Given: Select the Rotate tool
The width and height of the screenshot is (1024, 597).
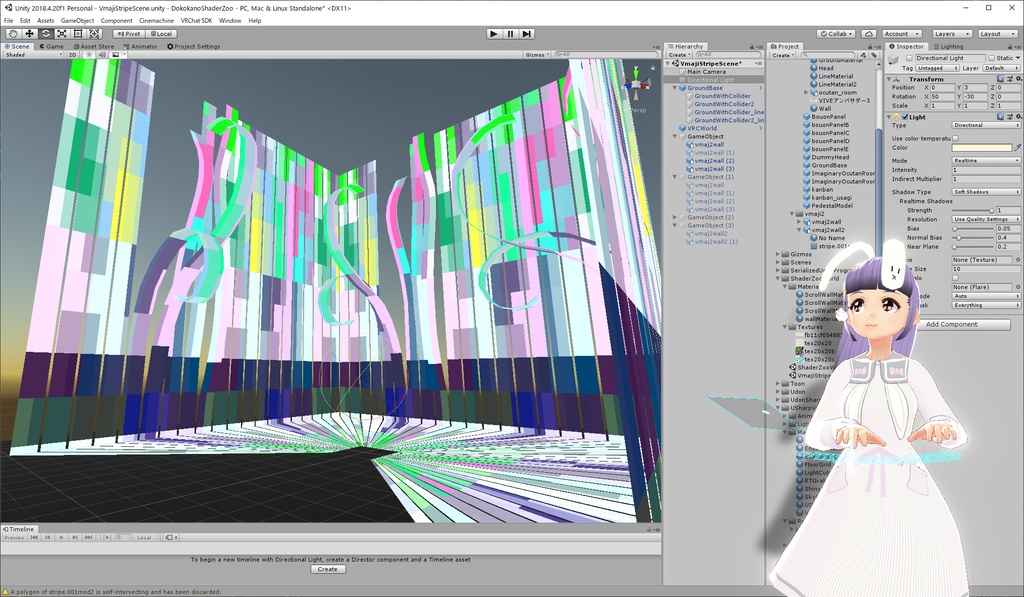Looking at the screenshot, I should click(46, 33).
